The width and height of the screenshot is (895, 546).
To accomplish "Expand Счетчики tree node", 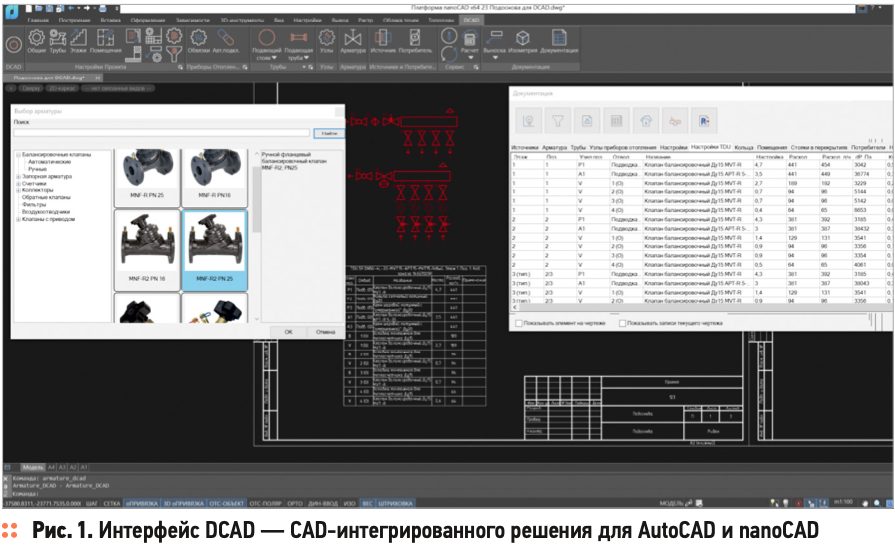I will point(18,184).
